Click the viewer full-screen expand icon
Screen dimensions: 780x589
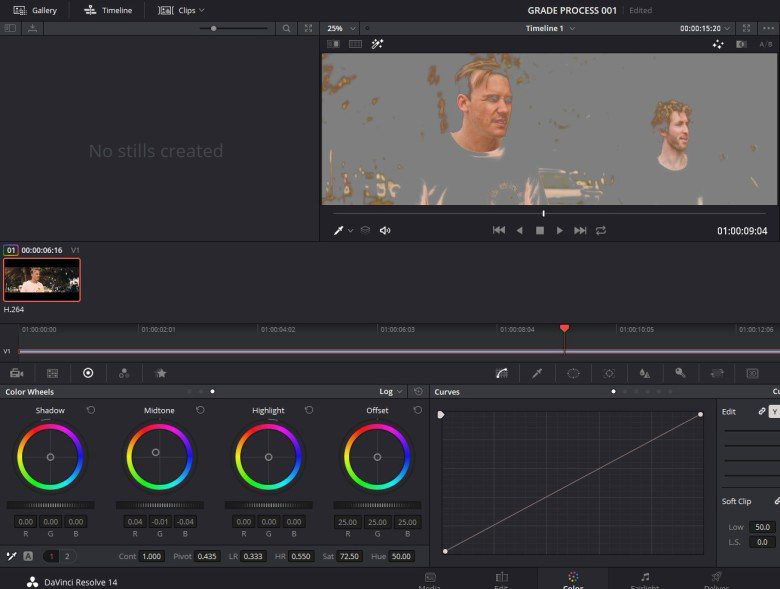pyautogui.click(x=746, y=28)
